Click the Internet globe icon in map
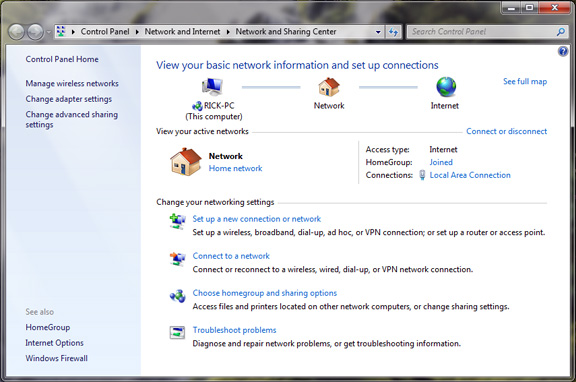Screen dimensions: 576x382 (x=446, y=87)
